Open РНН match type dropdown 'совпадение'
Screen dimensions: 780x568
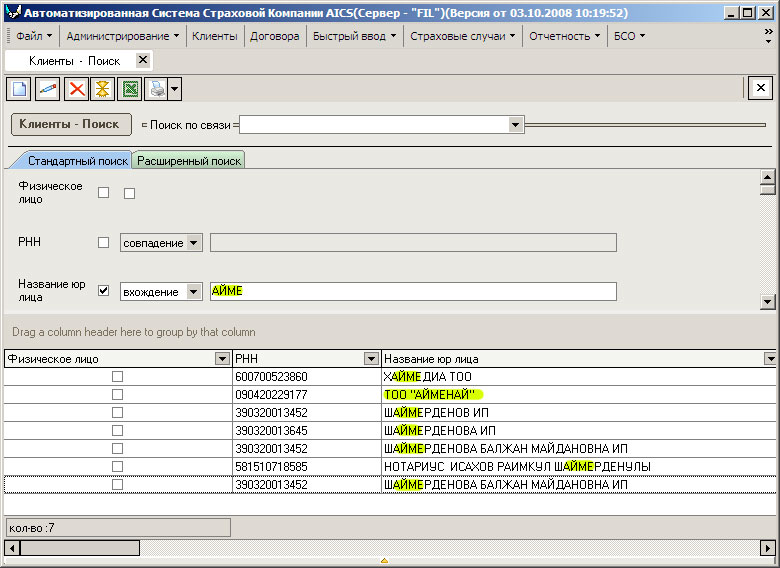click(x=193, y=242)
